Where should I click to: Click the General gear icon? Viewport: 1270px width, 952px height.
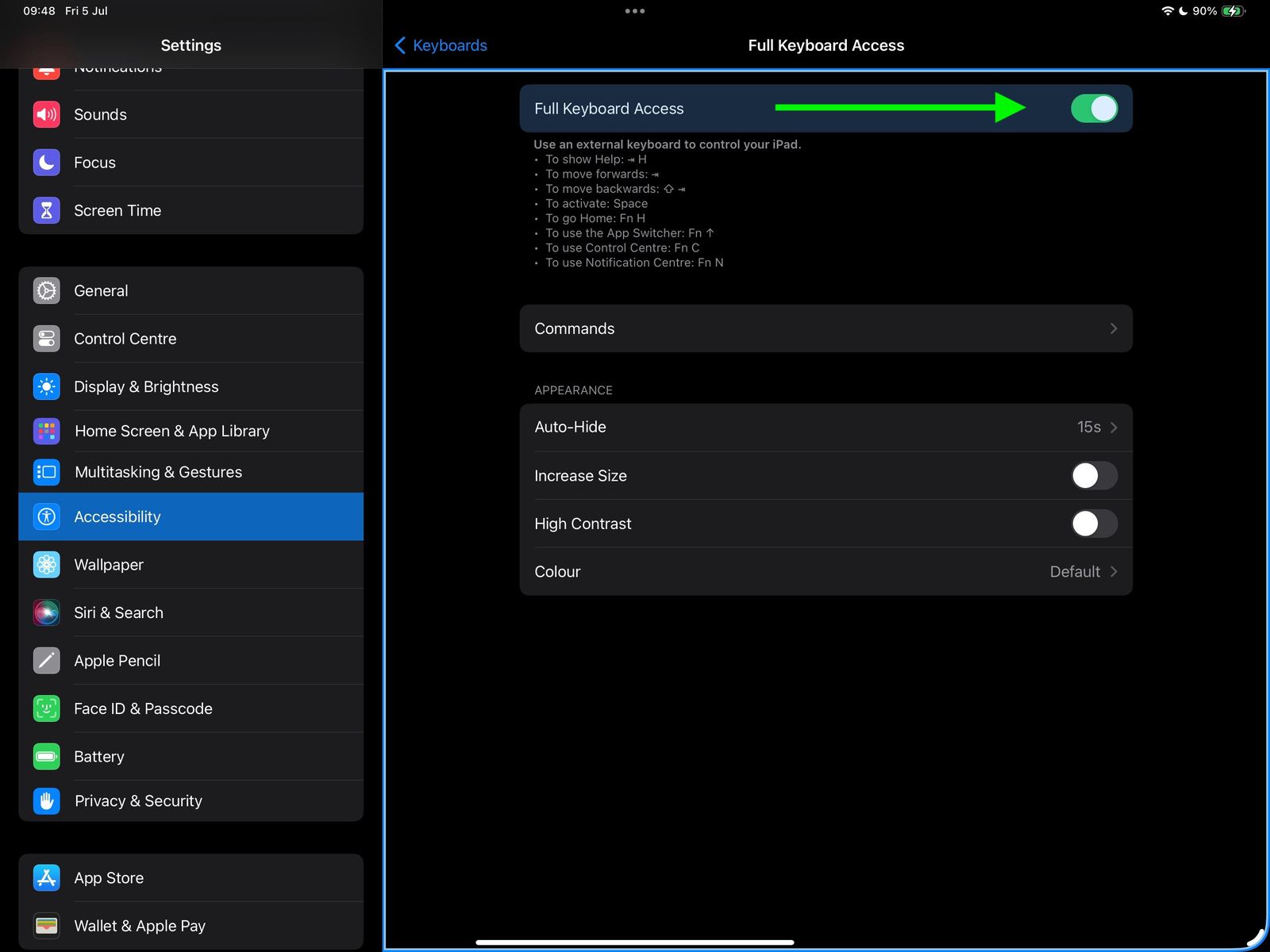(46, 290)
